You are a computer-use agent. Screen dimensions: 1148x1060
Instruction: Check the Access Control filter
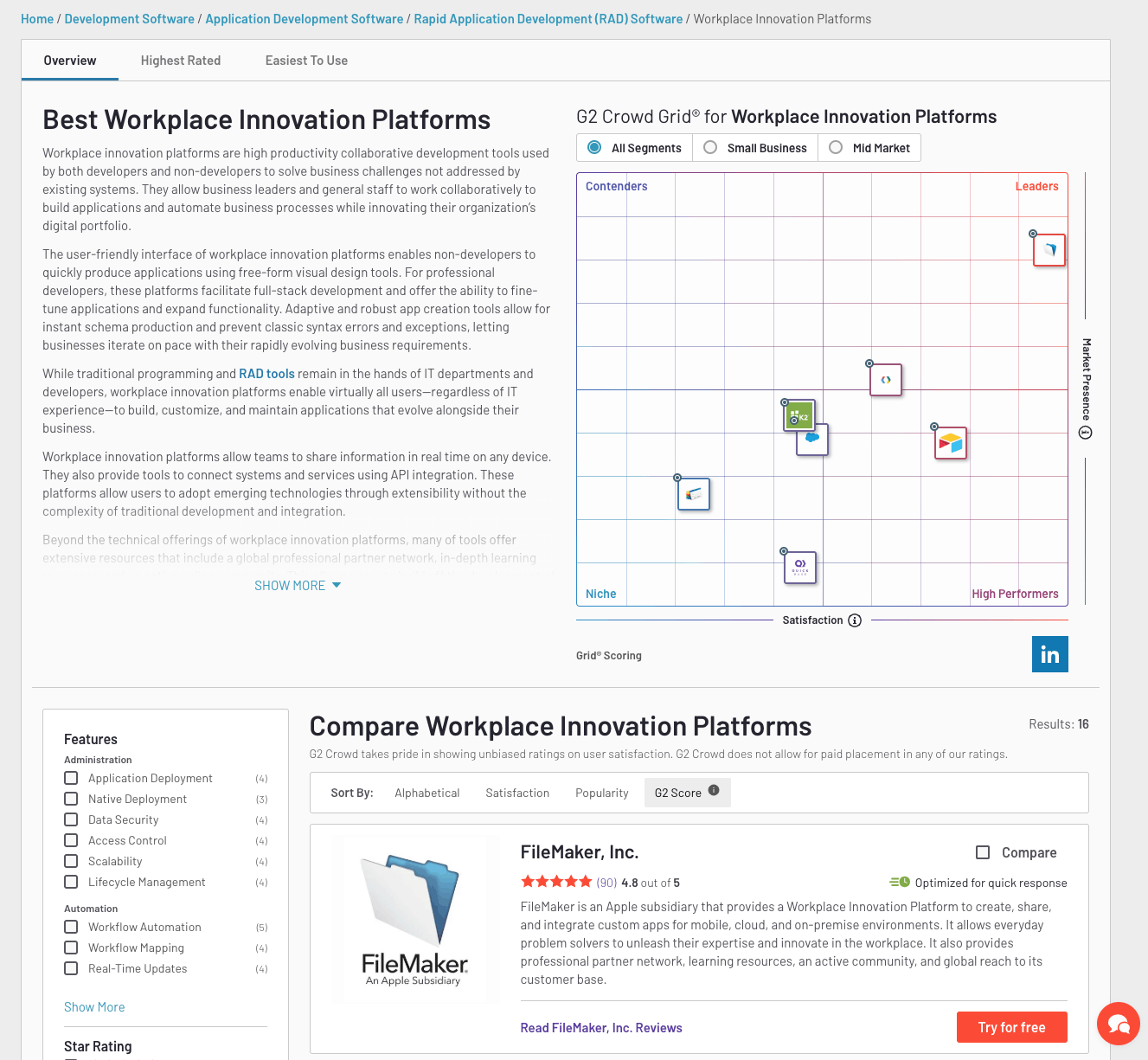tap(71, 840)
